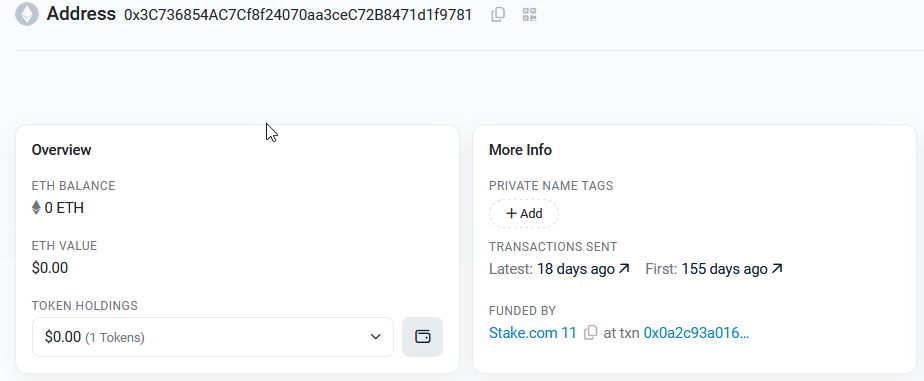Open funding transaction 0x0a2c93a016...
The width and height of the screenshot is (924, 381).
click(x=697, y=333)
